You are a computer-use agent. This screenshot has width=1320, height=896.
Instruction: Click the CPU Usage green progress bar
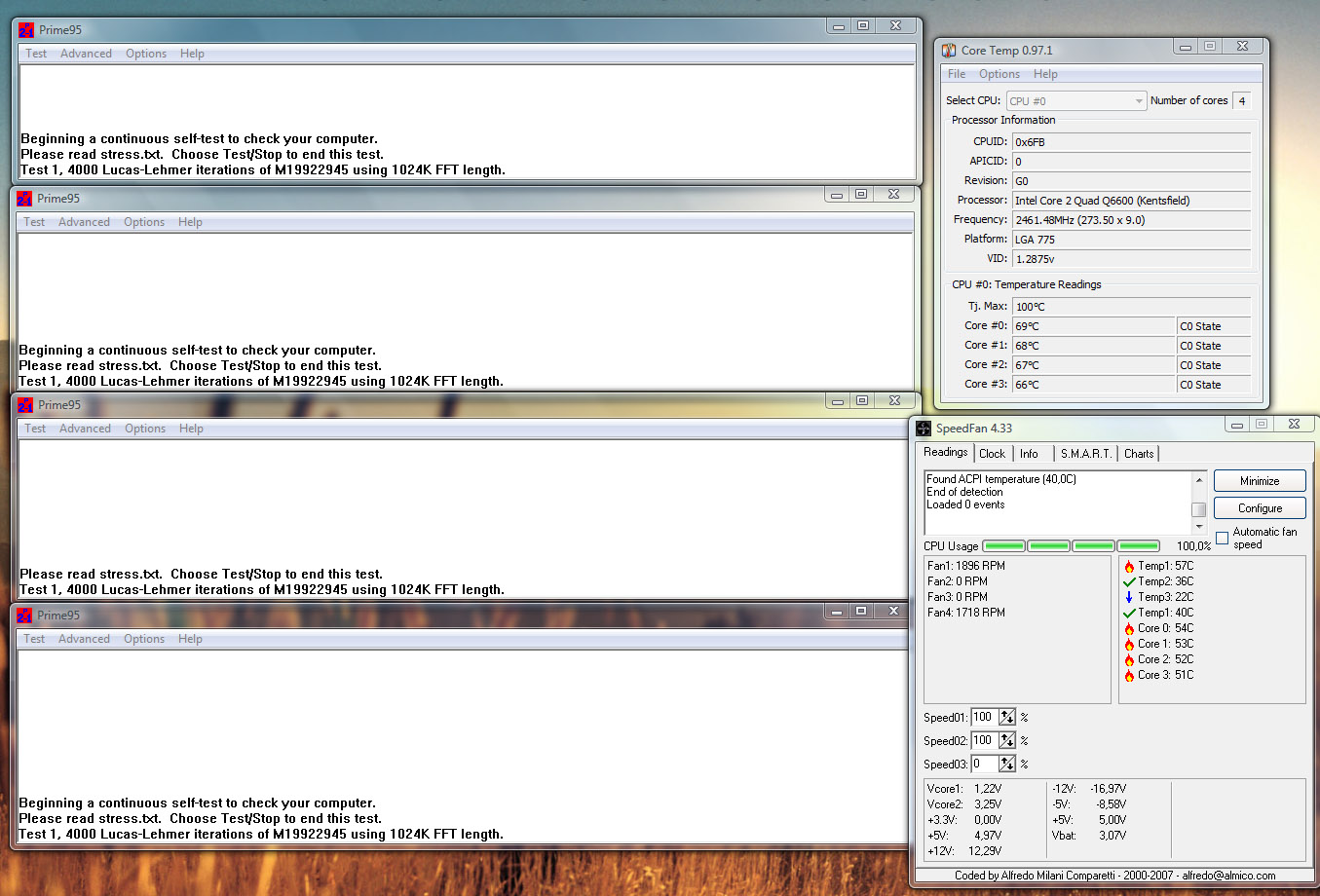(1071, 546)
